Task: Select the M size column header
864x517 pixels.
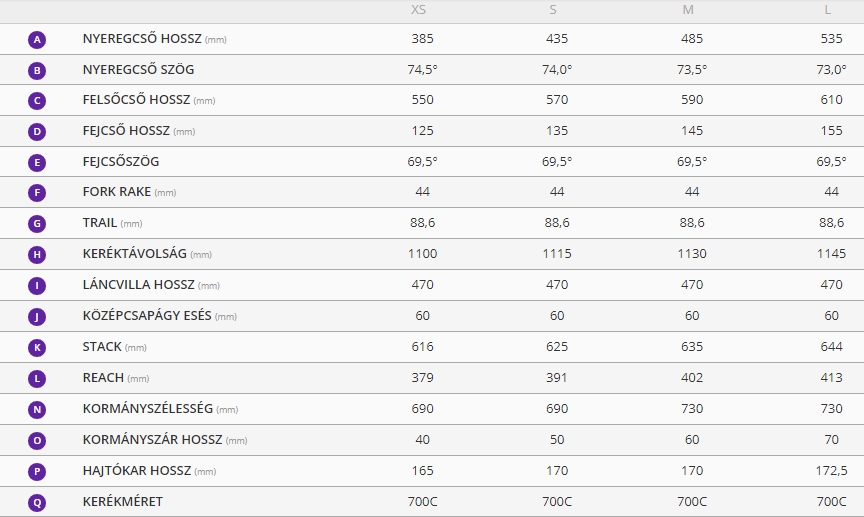Action: click(688, 10)
